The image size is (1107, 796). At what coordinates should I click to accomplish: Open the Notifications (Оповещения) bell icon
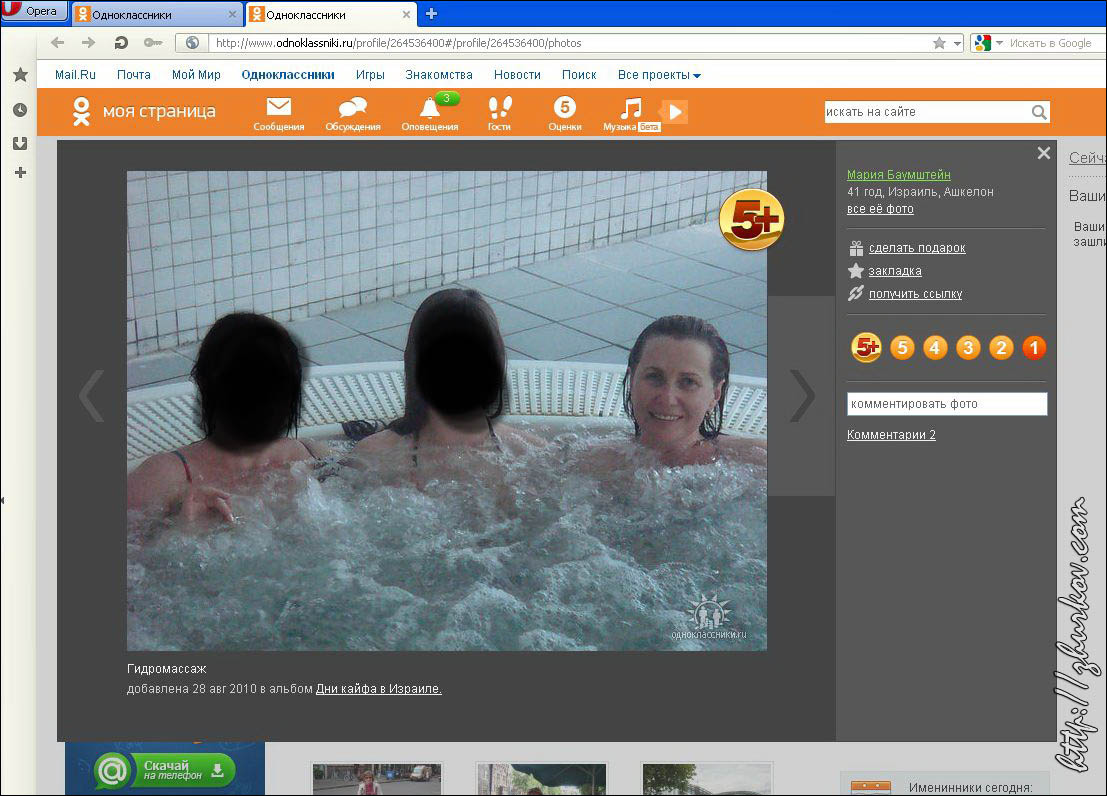430,108
